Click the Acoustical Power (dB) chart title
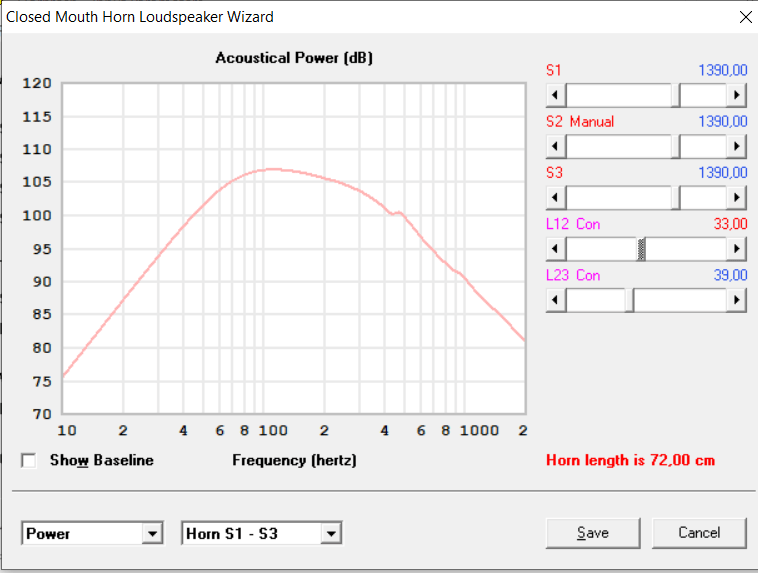The height and width of the screenshot is (573, 758). click(294, 58)
